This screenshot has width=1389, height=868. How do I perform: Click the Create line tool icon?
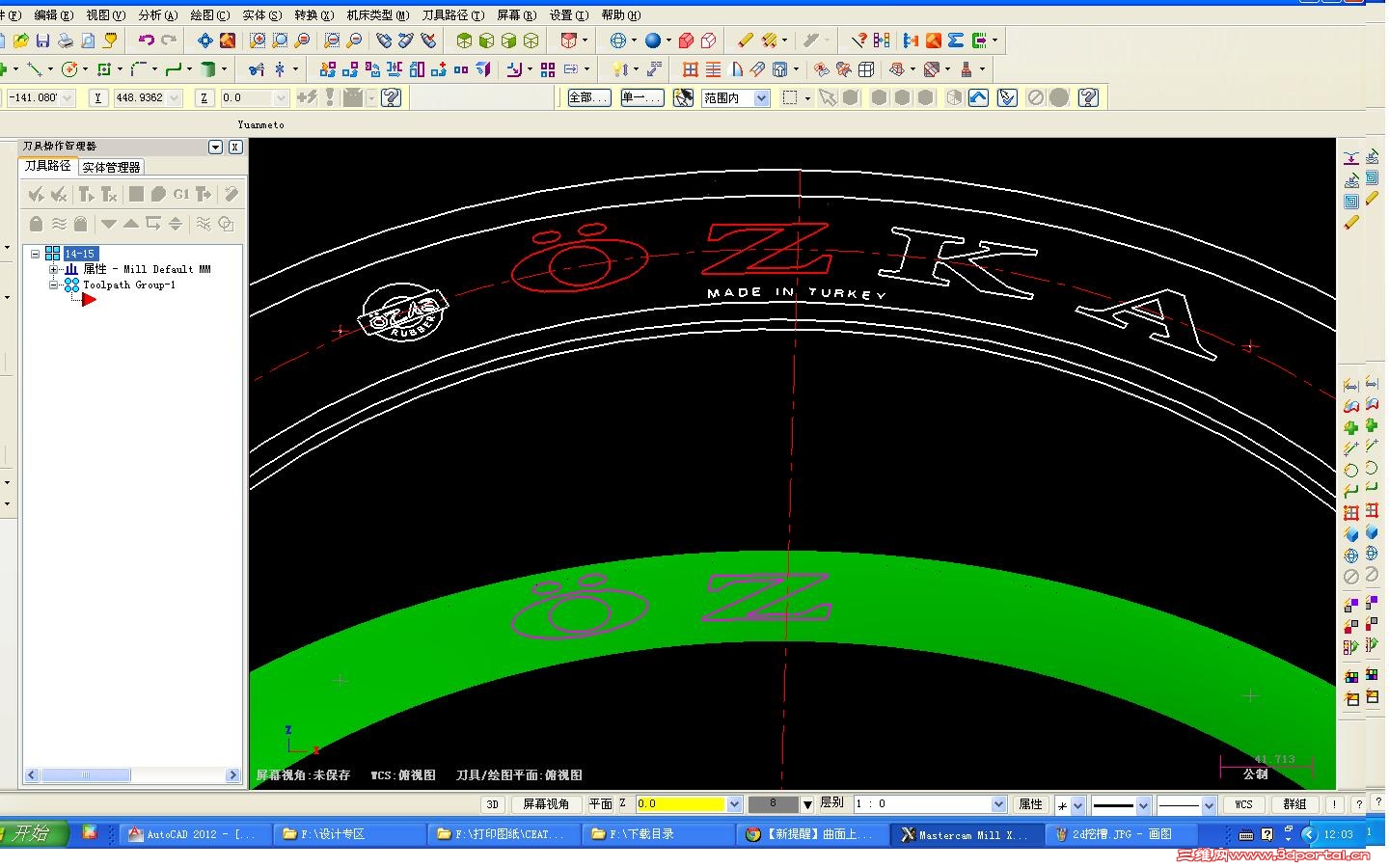(35, 69)
